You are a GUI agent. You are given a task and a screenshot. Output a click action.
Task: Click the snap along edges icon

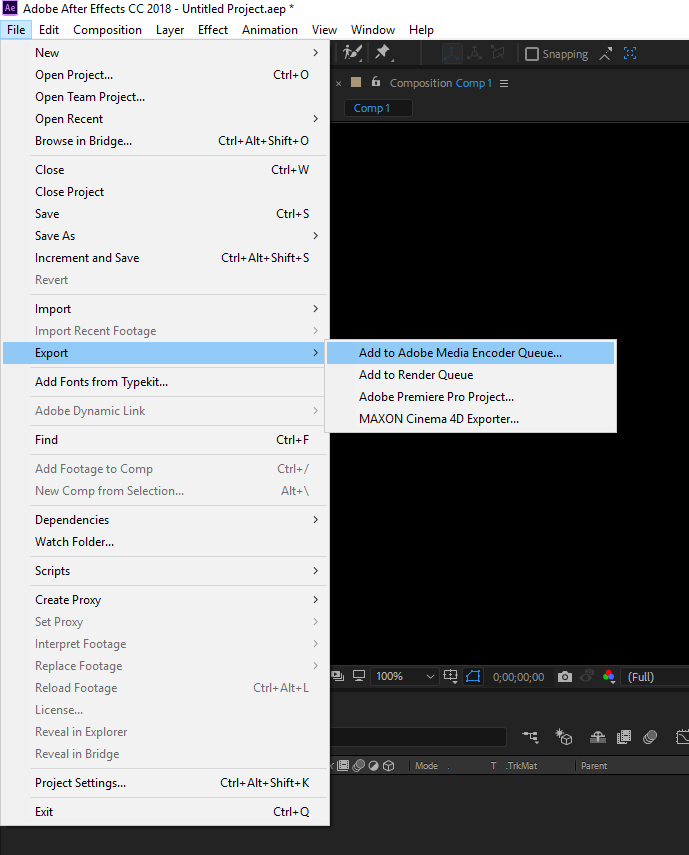(x=605, y=53)
